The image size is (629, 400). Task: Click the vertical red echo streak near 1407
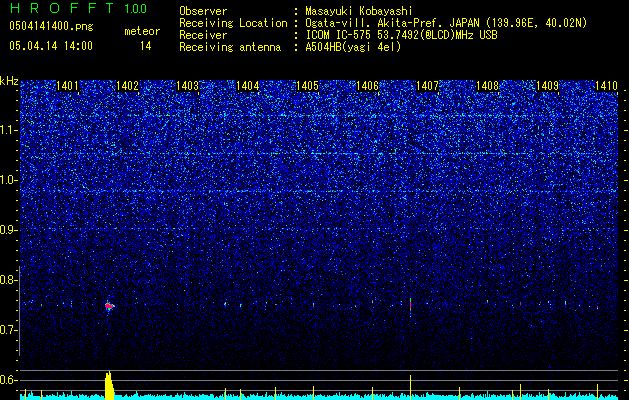click(x=410, y=307)
